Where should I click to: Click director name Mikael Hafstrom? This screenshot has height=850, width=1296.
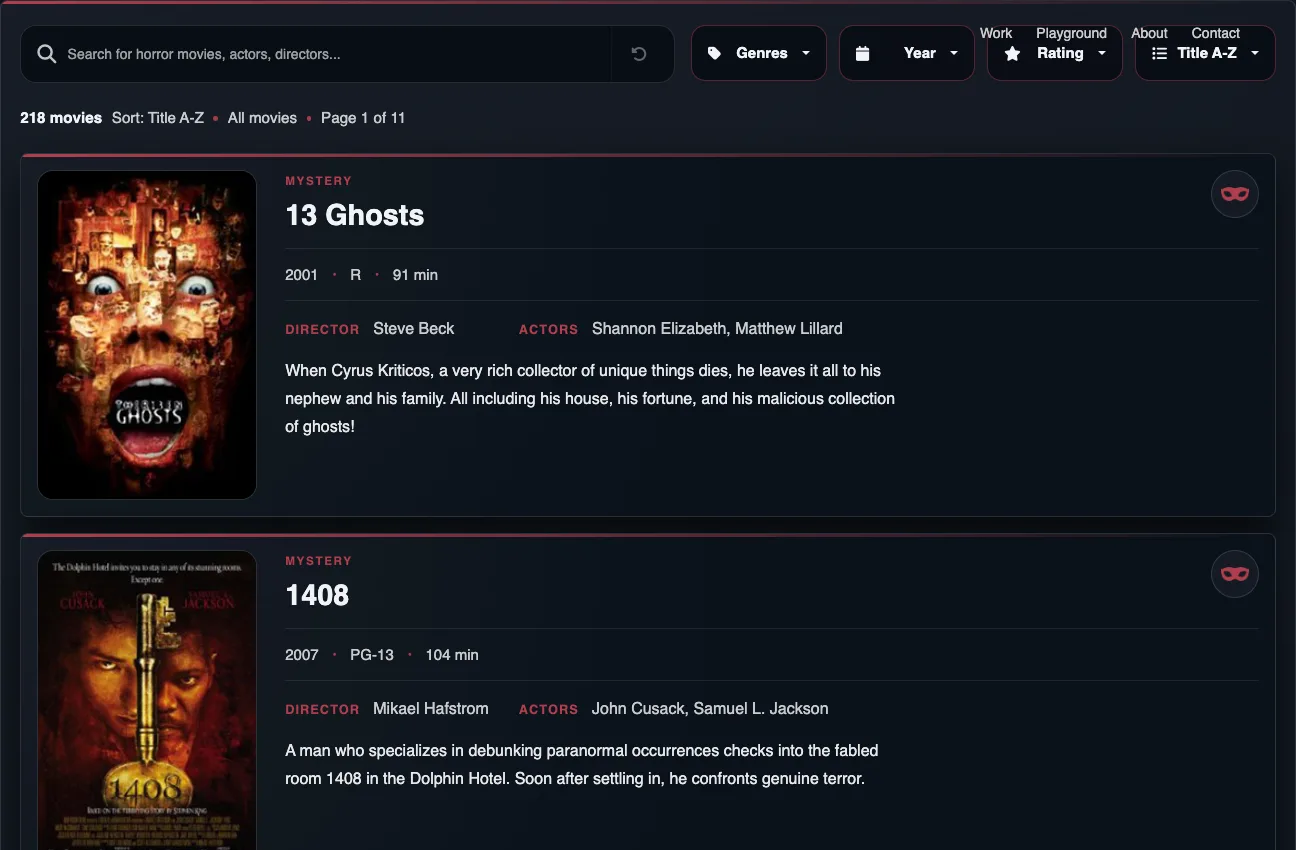click(x=431, y=708)
